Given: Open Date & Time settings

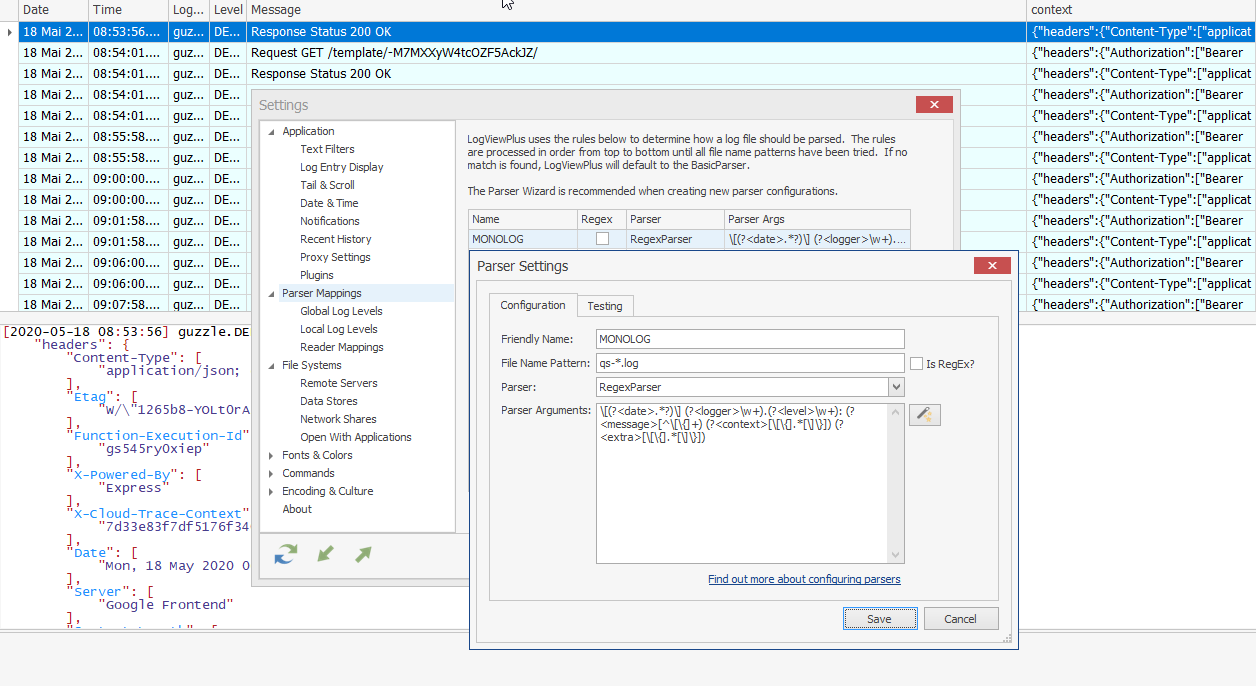Looking at the screenshot, I should pyautogui.click(x=329, y=203).
